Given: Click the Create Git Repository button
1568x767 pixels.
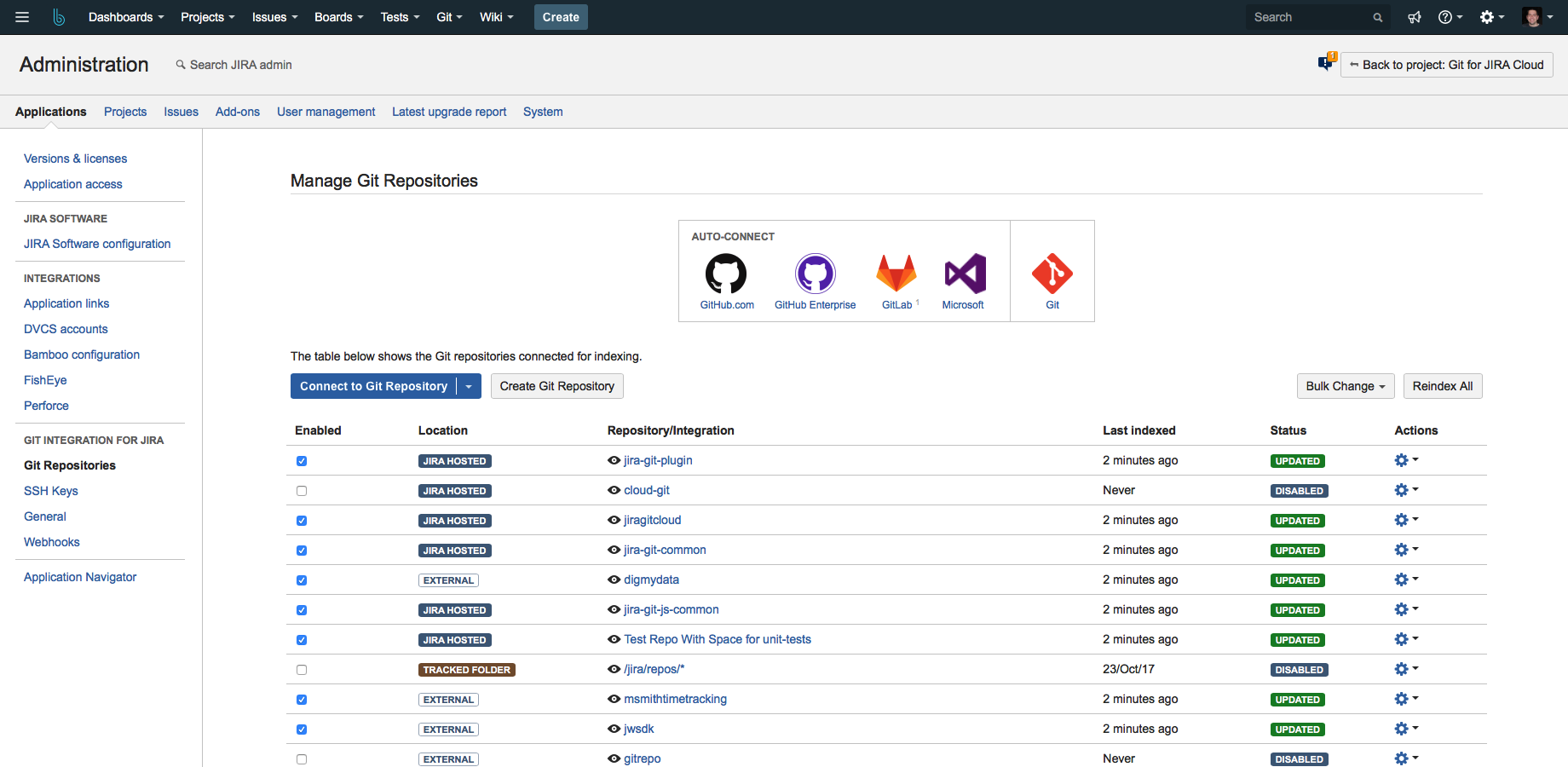Looking at the screenshot, I should click(x=556, y=386).
